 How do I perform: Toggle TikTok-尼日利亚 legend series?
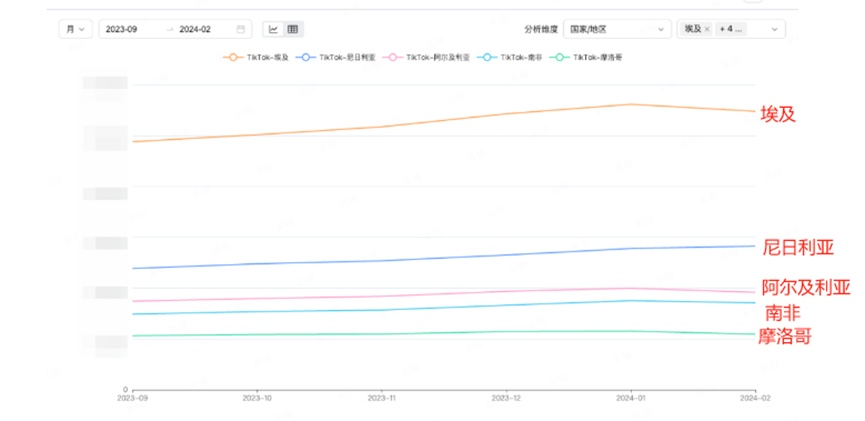335,57
